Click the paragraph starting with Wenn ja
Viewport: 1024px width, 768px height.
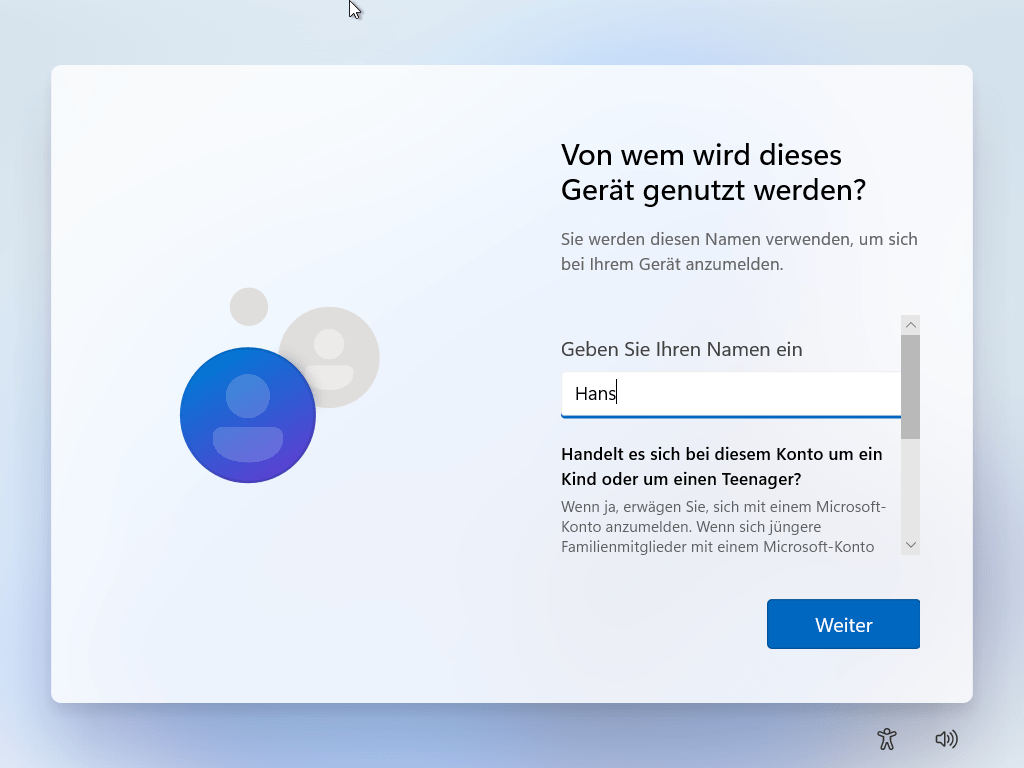coord(723,526)
